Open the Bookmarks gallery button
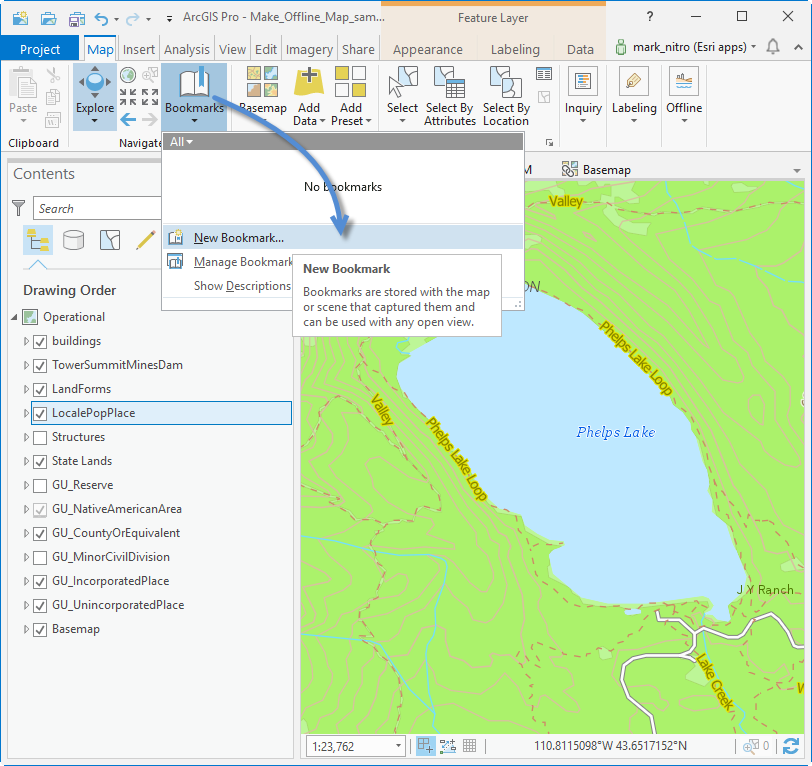812x766 pixels. point(194,96)
